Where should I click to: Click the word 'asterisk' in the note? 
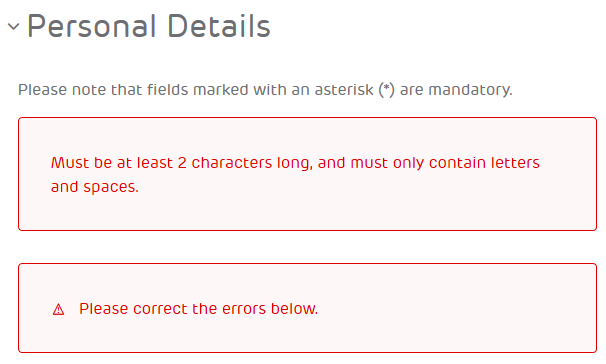point(344,90)
